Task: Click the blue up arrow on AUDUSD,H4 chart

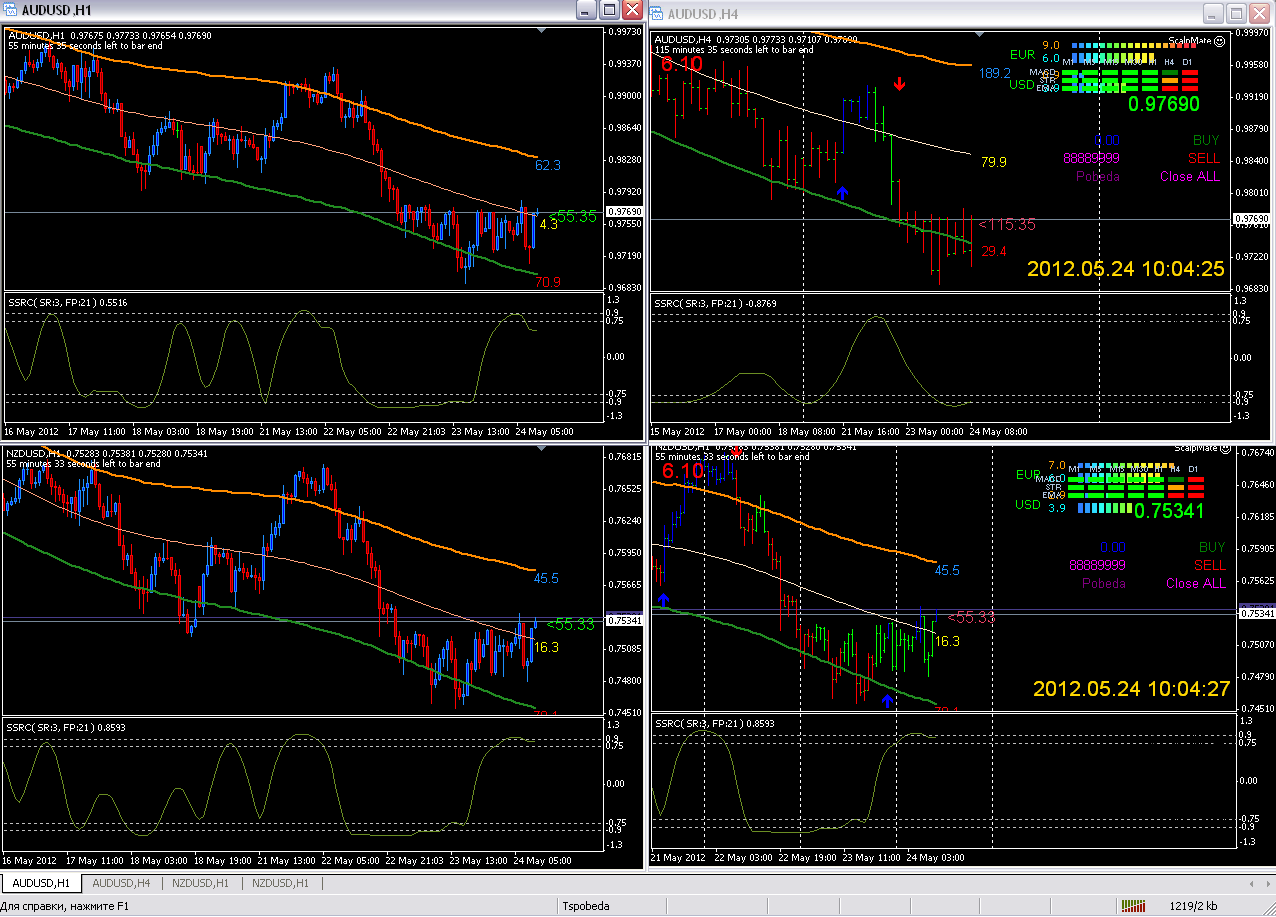Action: tap(842, 191)
